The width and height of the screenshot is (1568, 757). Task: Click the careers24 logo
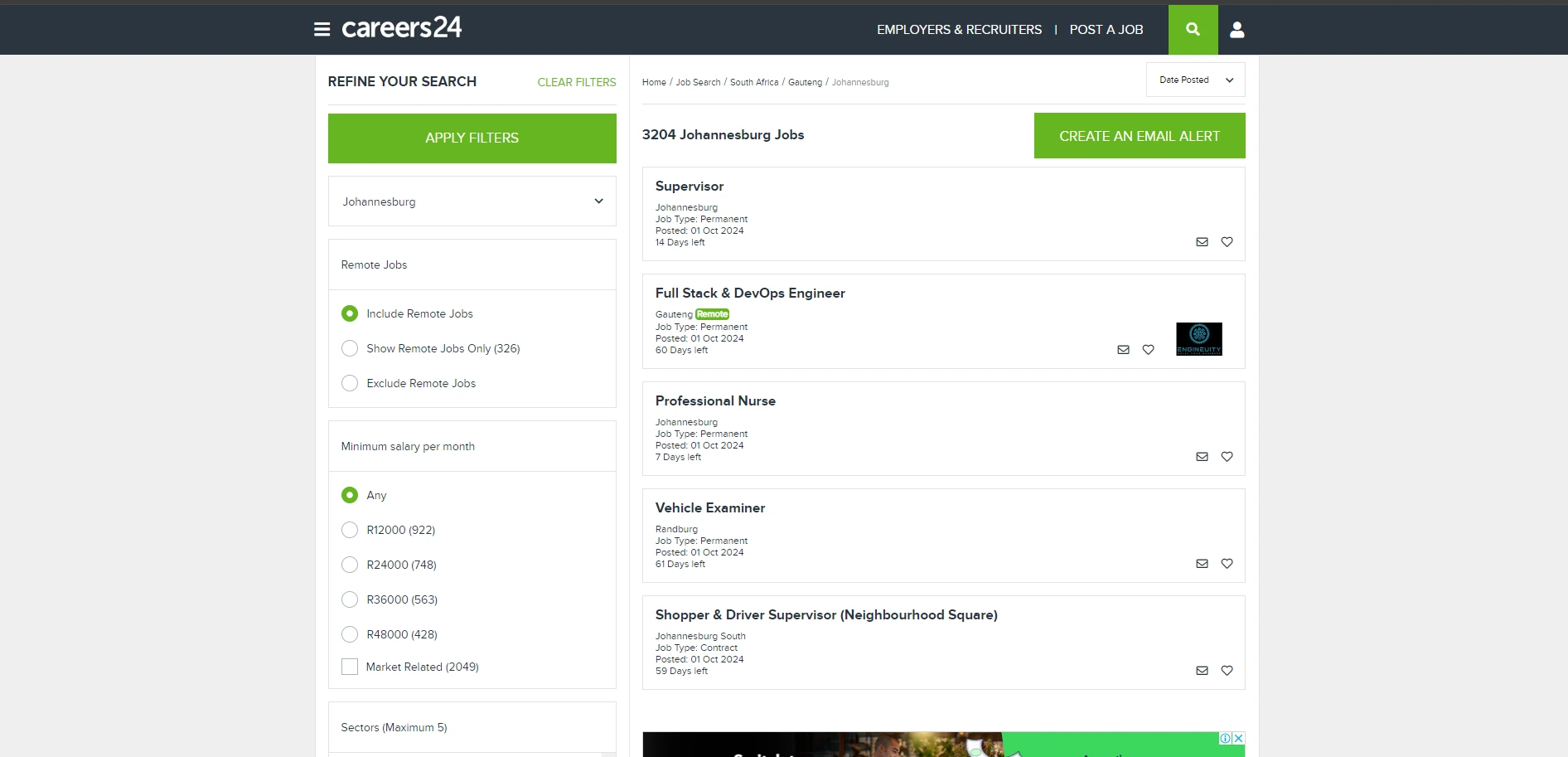[401, 28]
